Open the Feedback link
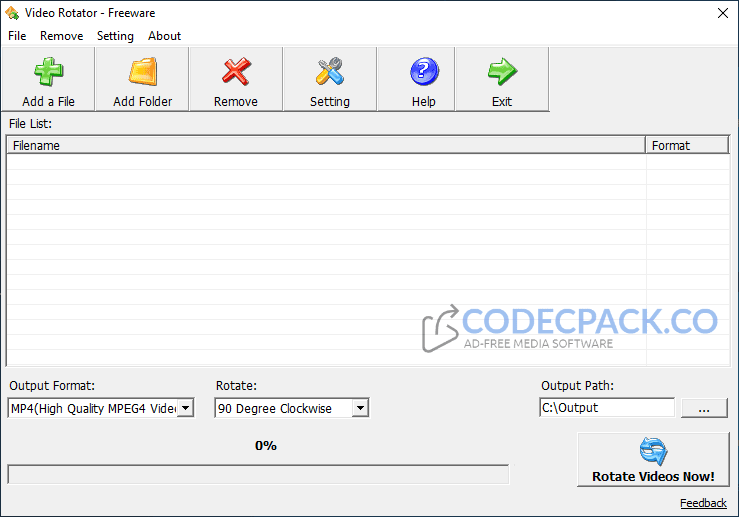Image resolution: width=739 pixels, height=517 pixels. (703, 503)
